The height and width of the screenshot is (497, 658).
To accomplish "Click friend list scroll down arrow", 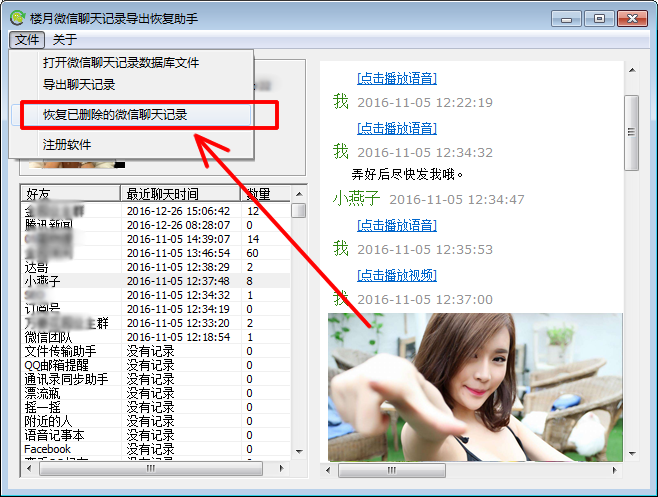I will (x=299, y=452).
